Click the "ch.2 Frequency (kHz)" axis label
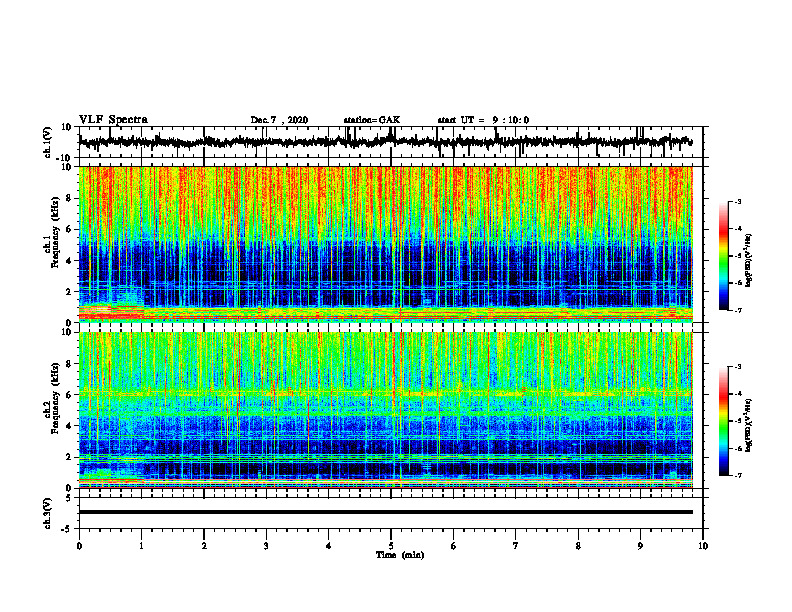The image size is (792, 612). pos(52,398)
